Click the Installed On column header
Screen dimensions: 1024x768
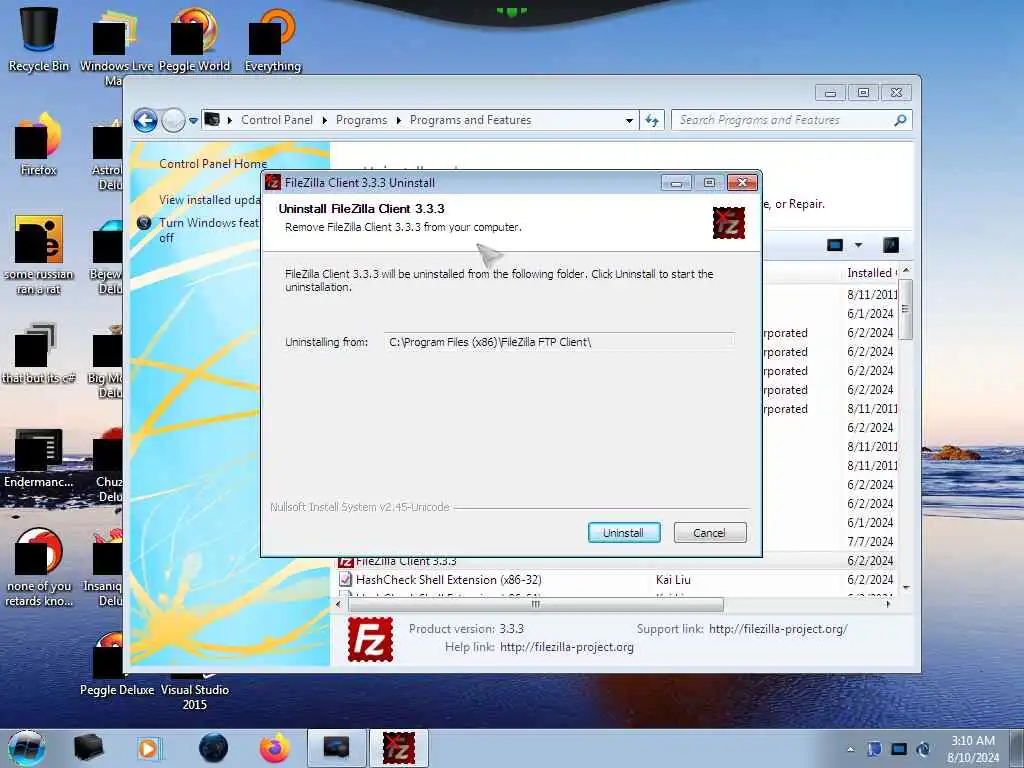pos(871,273)
